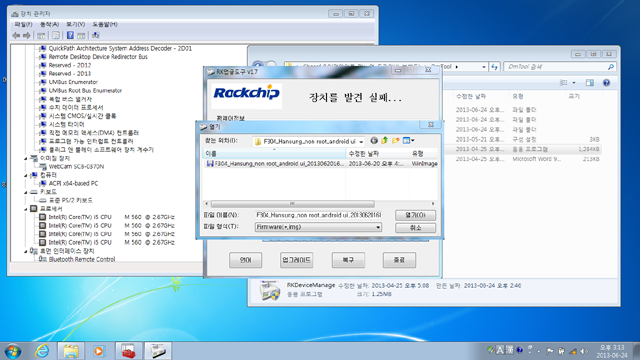This screenshot has width=640, height=360.
Task: Select ACPI x64-based PC entry
Action: coord(73,183)
